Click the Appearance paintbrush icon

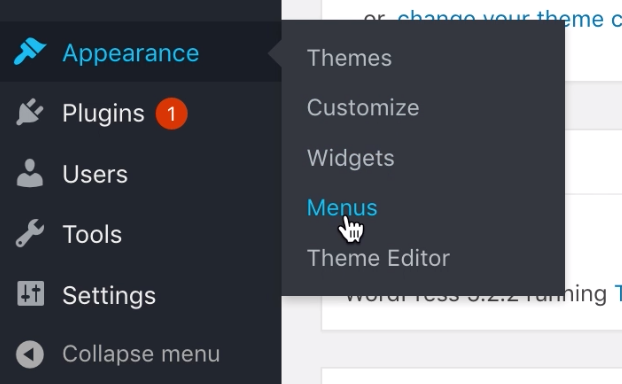(30, 52)
